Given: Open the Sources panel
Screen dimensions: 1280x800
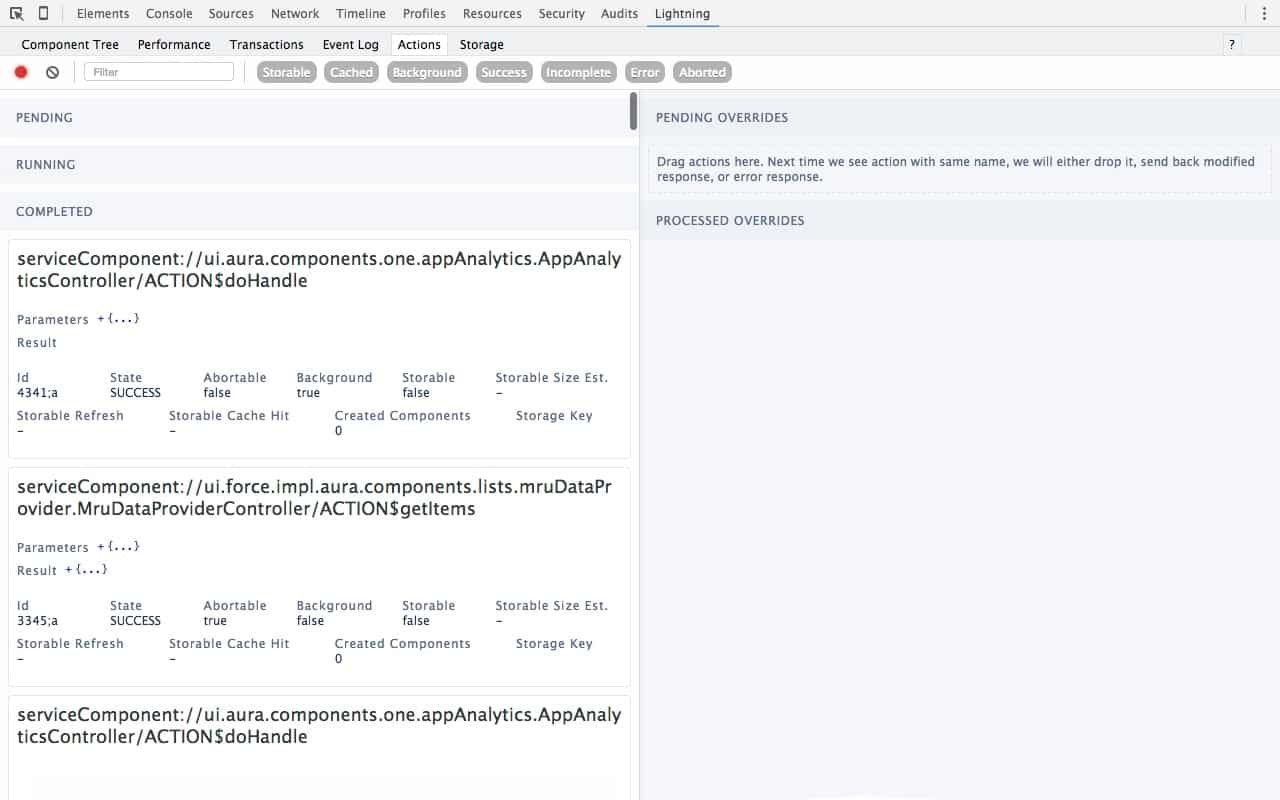Looking at the screenshot, I should [x=232, y=14].
